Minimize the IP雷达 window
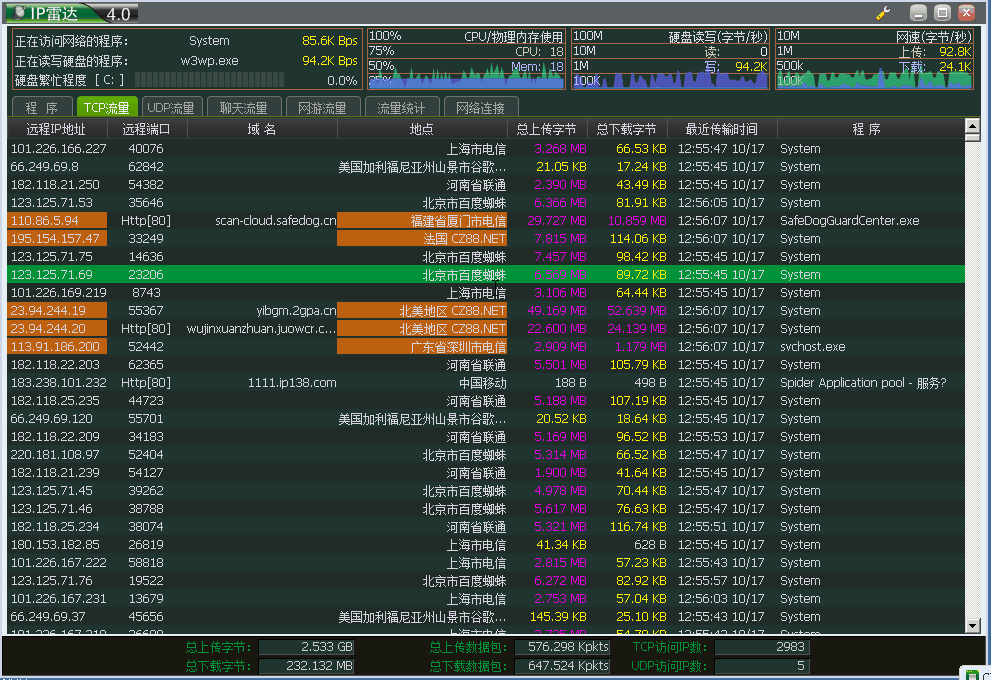Screen dimensions: 991x680 918,13
